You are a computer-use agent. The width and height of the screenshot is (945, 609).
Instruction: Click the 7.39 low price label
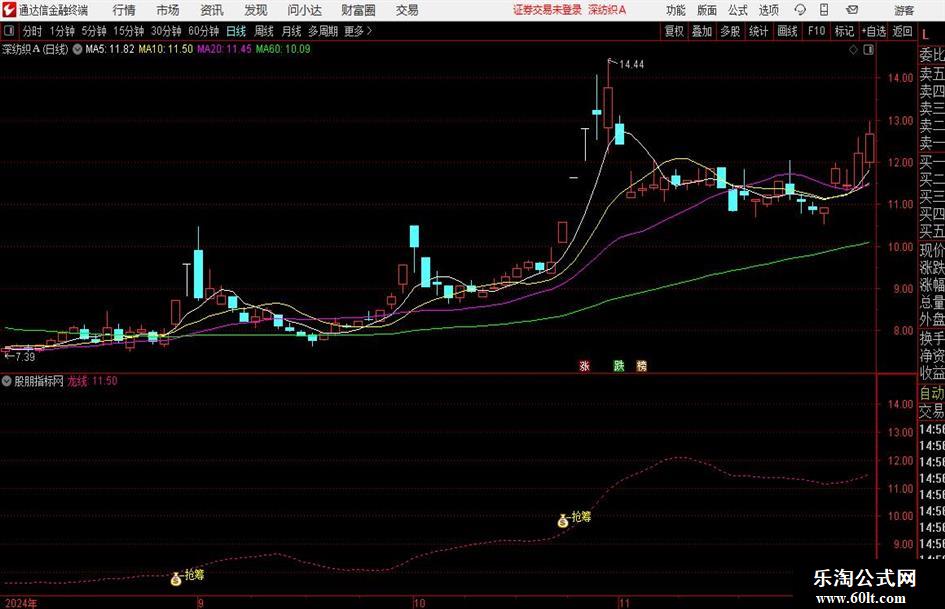coord(25,357)
